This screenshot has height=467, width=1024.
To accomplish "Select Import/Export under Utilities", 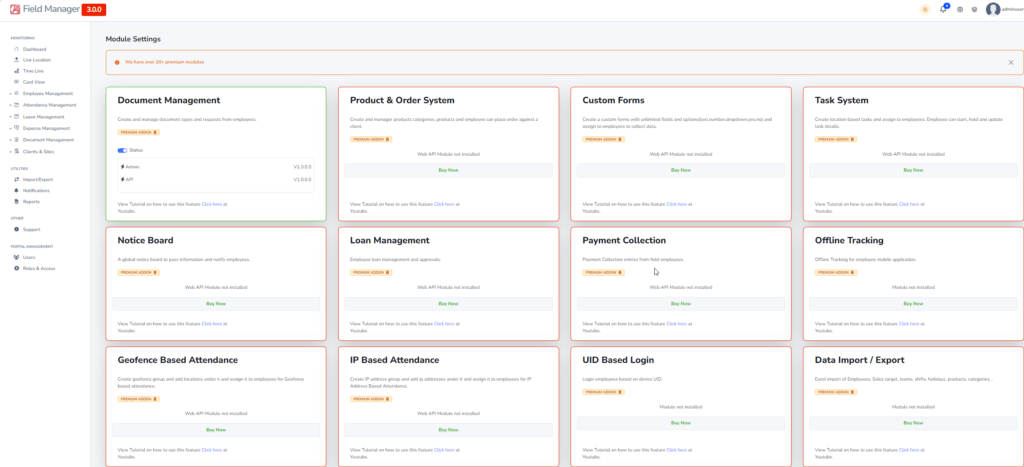I will pos(38,179).
